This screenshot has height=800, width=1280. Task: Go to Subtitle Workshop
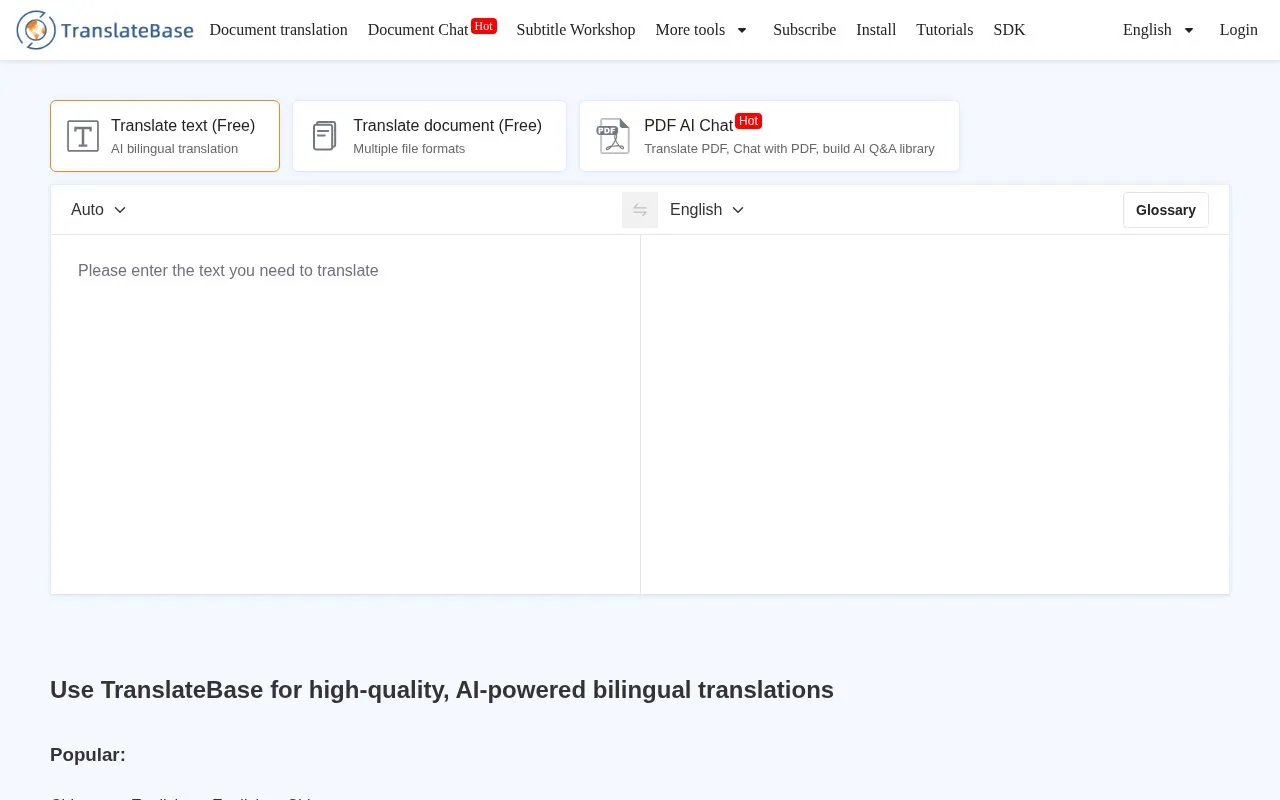tap(576, 30)
